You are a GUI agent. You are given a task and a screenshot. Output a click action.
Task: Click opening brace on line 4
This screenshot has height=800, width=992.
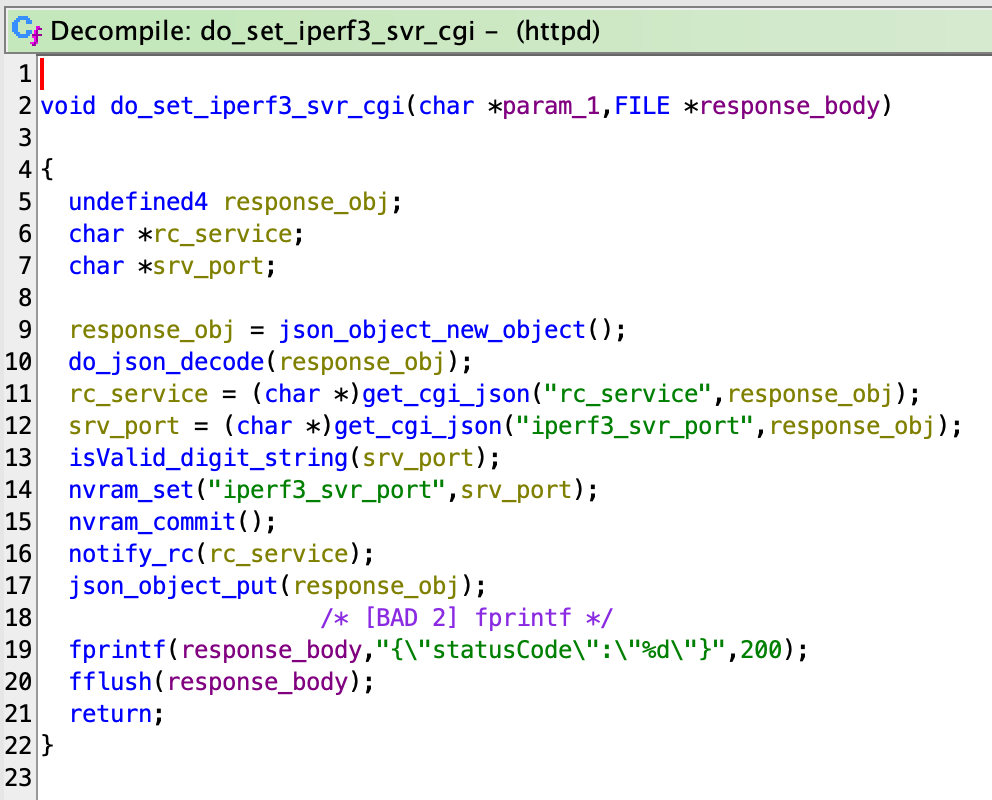47,169
